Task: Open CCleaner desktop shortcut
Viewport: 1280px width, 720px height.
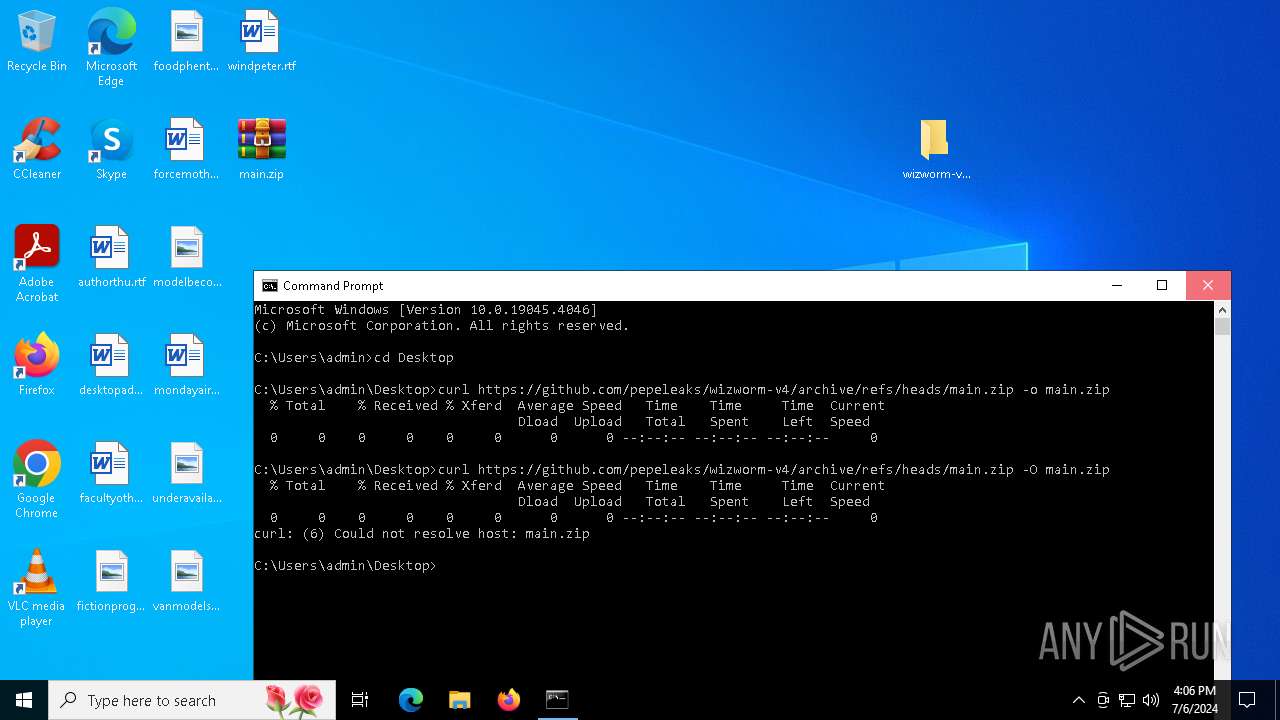Action: 37,149
